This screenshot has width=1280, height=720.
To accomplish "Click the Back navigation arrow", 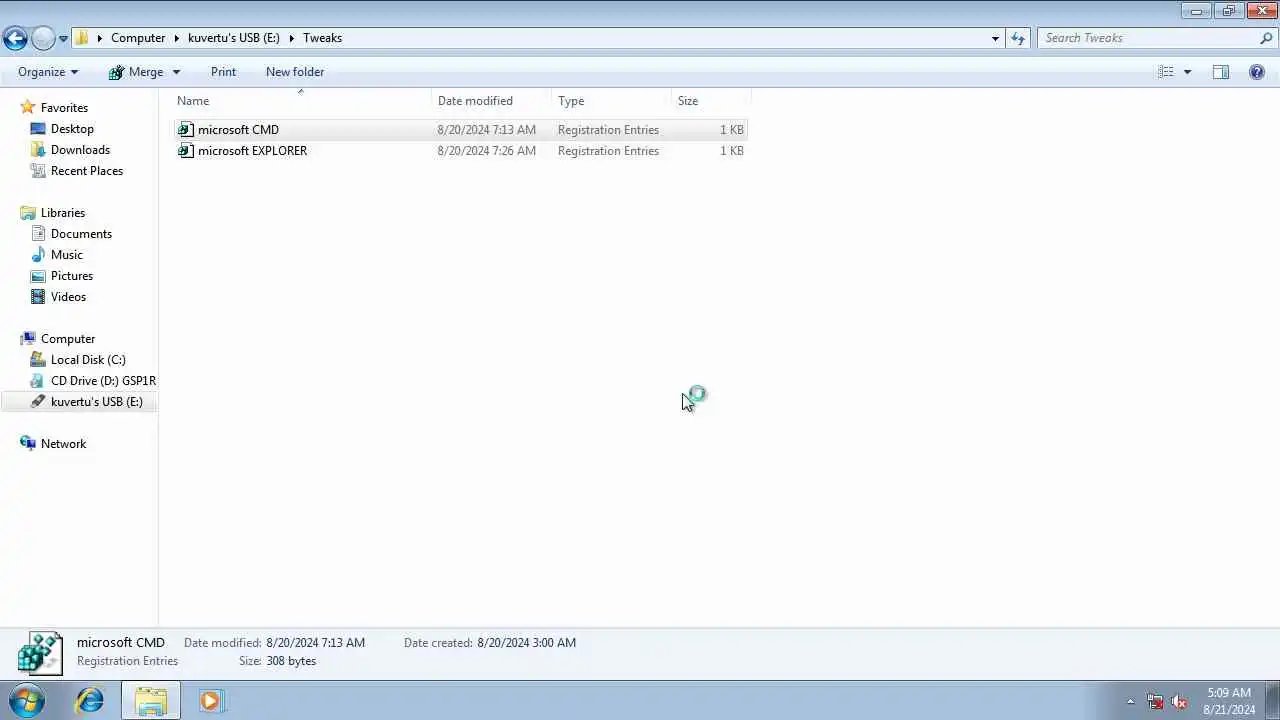I will [15, 38].
